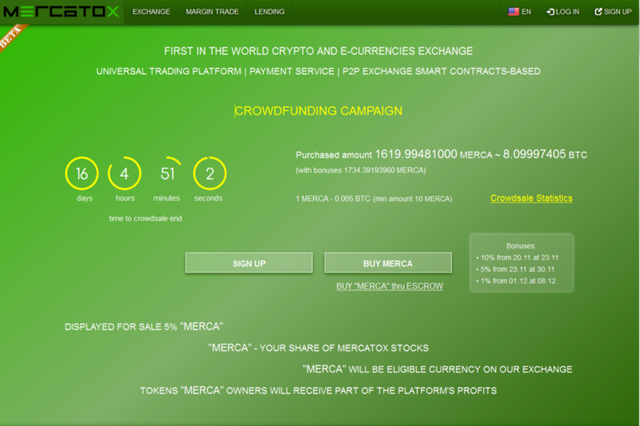Click Displayed for sale 5% "MERCA" text
Image resolution: width=640 pixels, height=426 pixels.
click(144, 326)
